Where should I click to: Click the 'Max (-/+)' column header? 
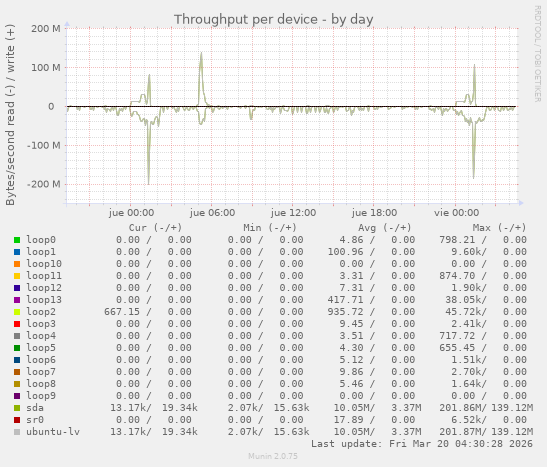pyautogui.click(x=499, y=228)
